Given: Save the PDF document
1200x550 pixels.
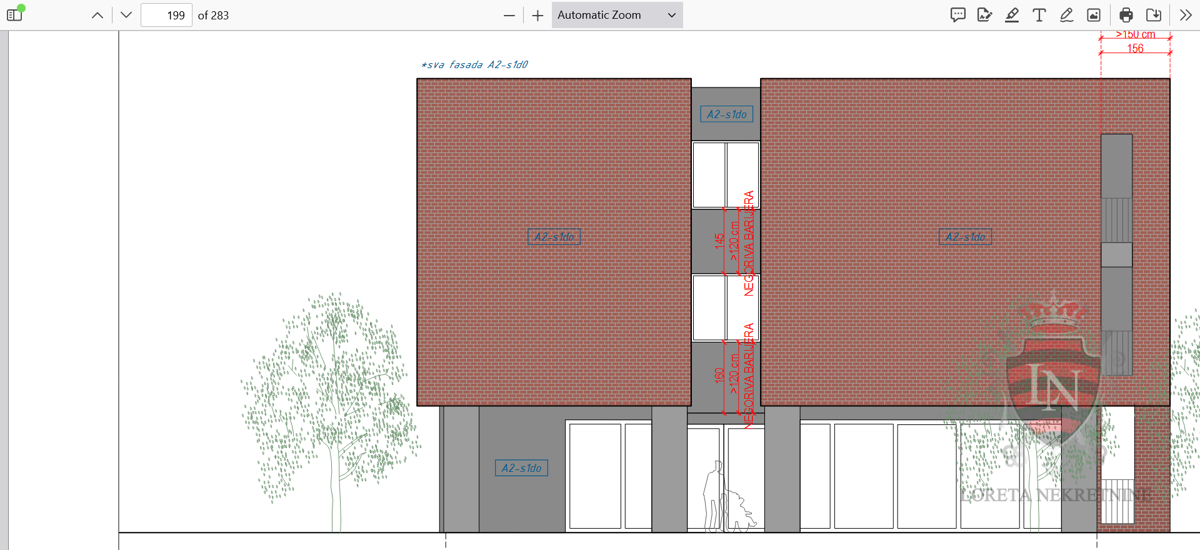Looking at the screenshot, I should pyautogui.click(x=1153, y=15).
